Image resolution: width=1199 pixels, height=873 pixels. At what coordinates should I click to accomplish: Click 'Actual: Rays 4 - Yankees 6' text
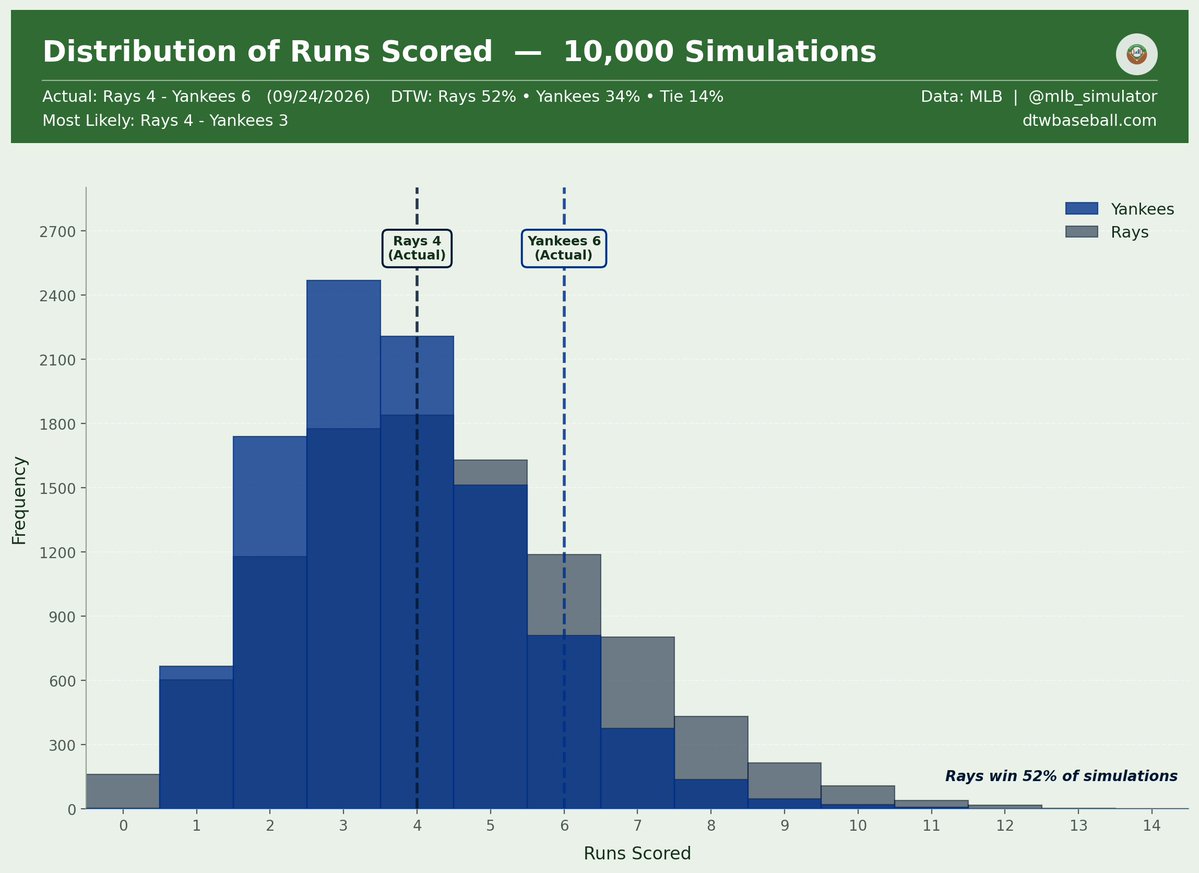[x=147, y=96]
